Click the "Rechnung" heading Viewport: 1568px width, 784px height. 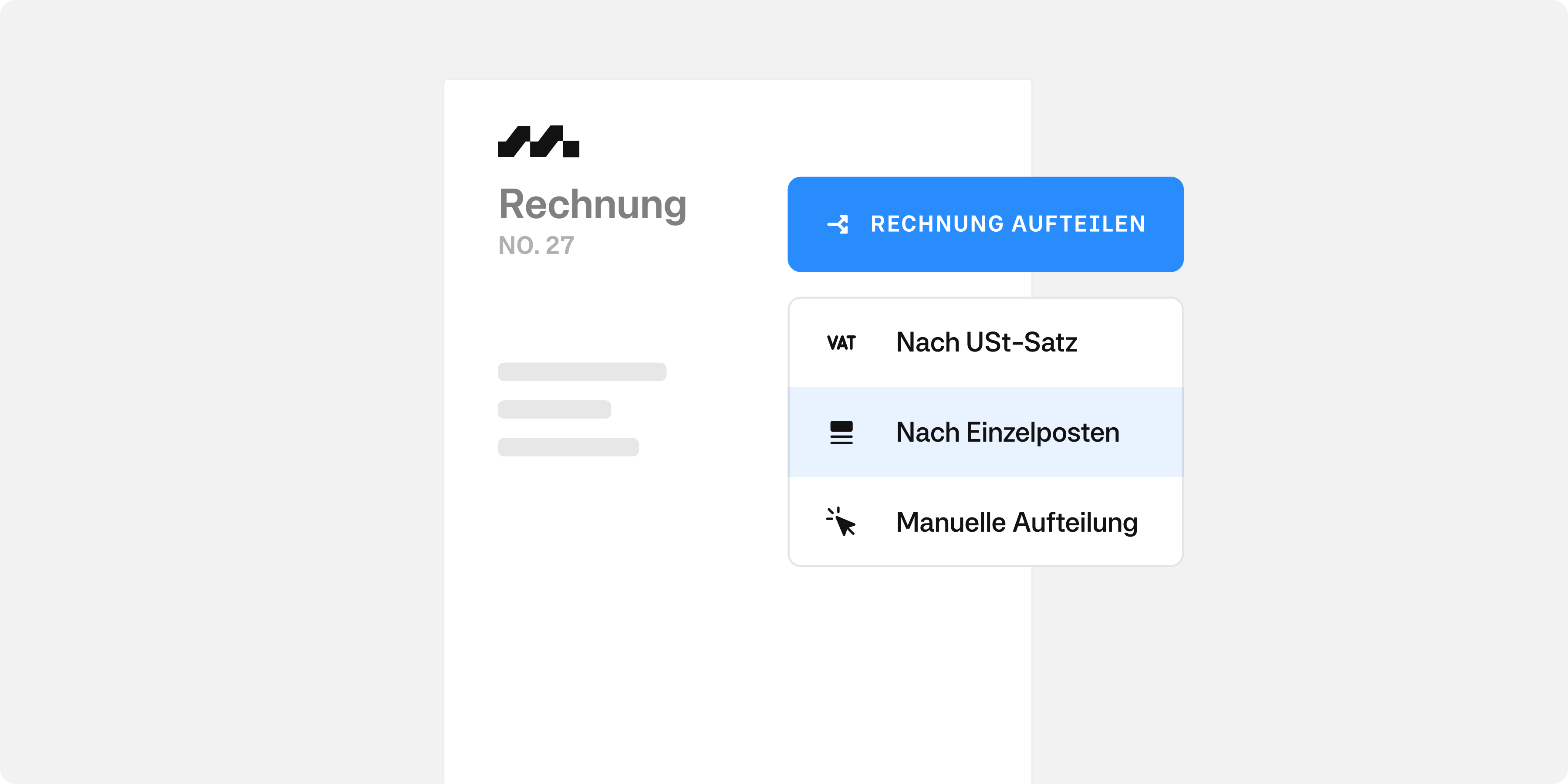coord(592,205)
